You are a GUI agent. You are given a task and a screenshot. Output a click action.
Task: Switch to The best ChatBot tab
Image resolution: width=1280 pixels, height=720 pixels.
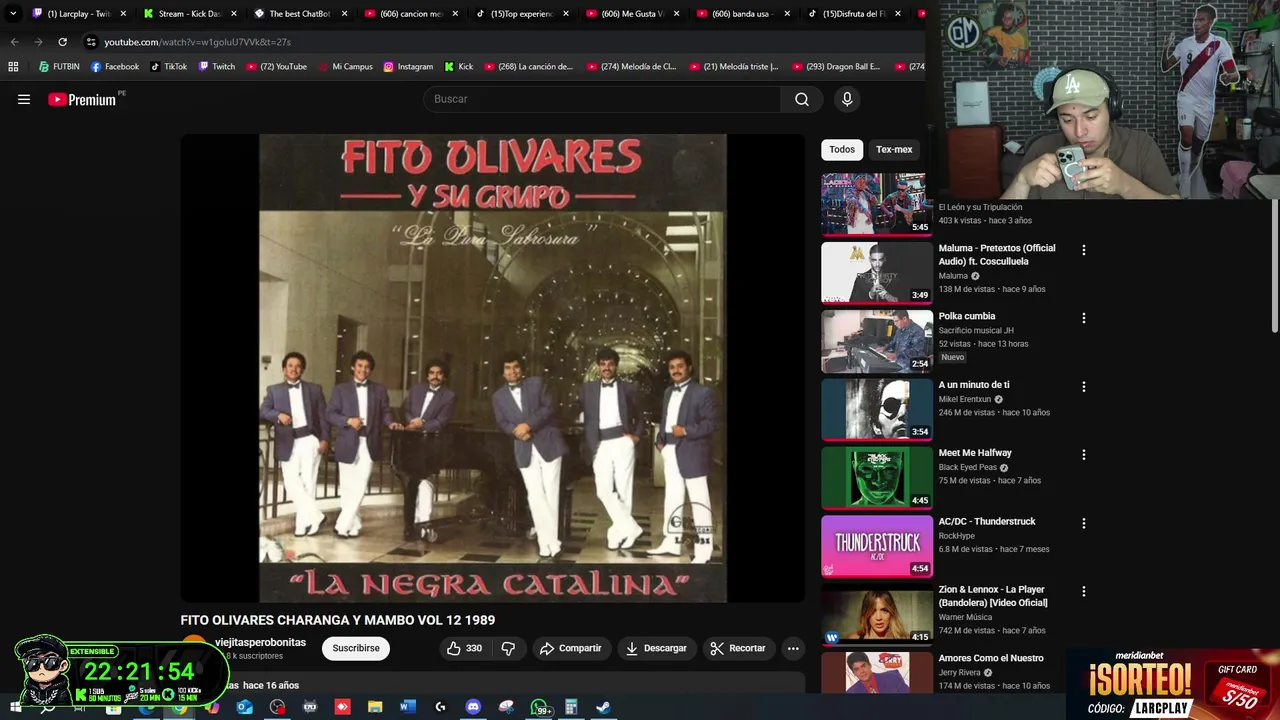coord(299,14)
